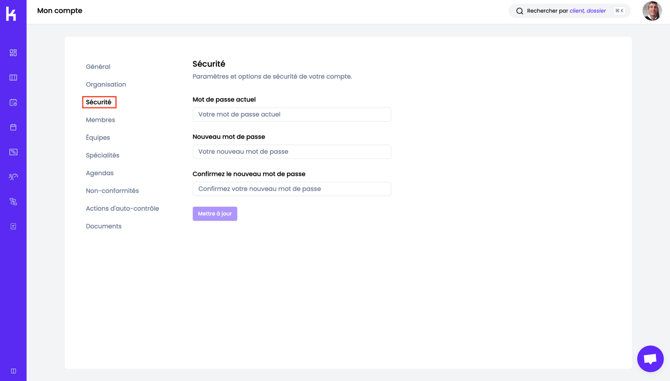This screenshot has width=670, height=381.
Task: Open the calendar icon in sidebar
Action: (13, 127)
